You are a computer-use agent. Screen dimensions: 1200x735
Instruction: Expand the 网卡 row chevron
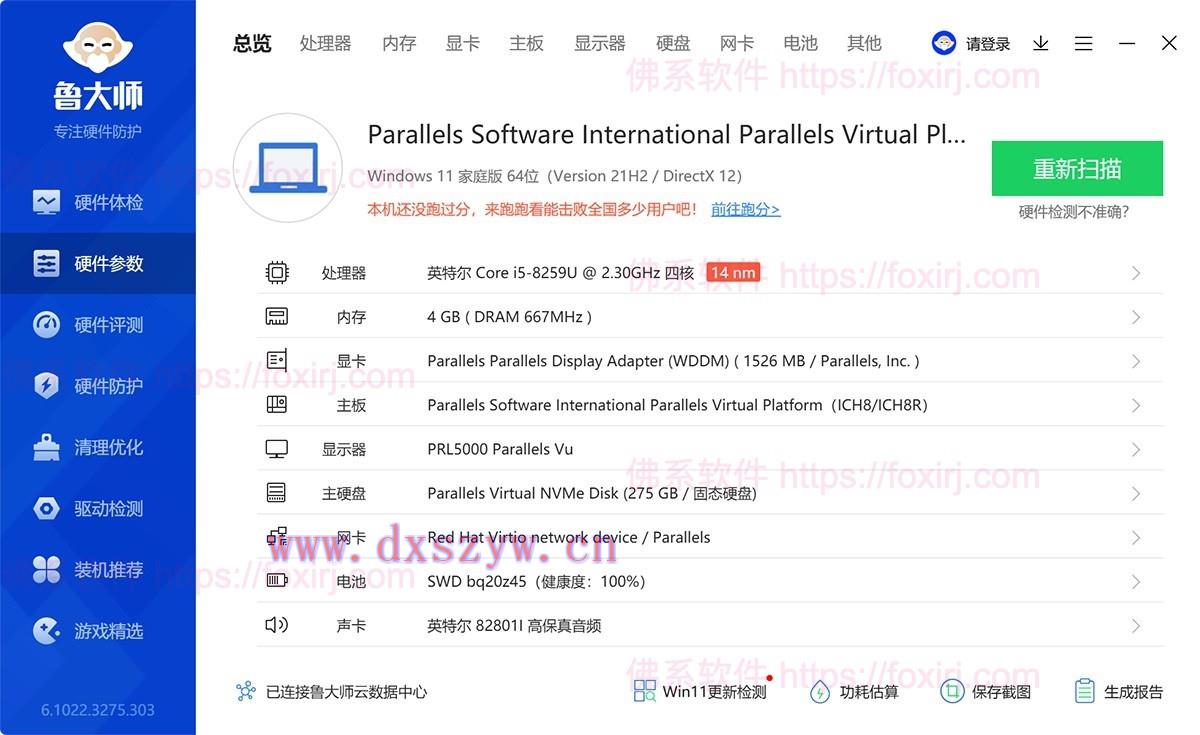(1136, 537)
